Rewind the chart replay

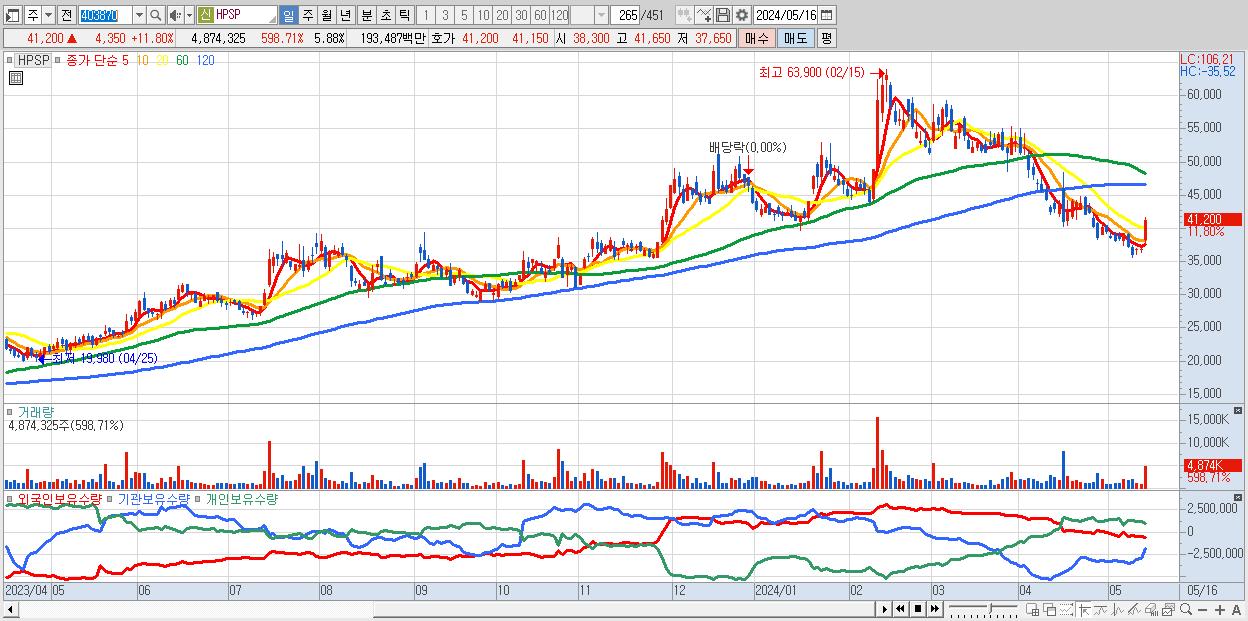[x=901, y=609]
